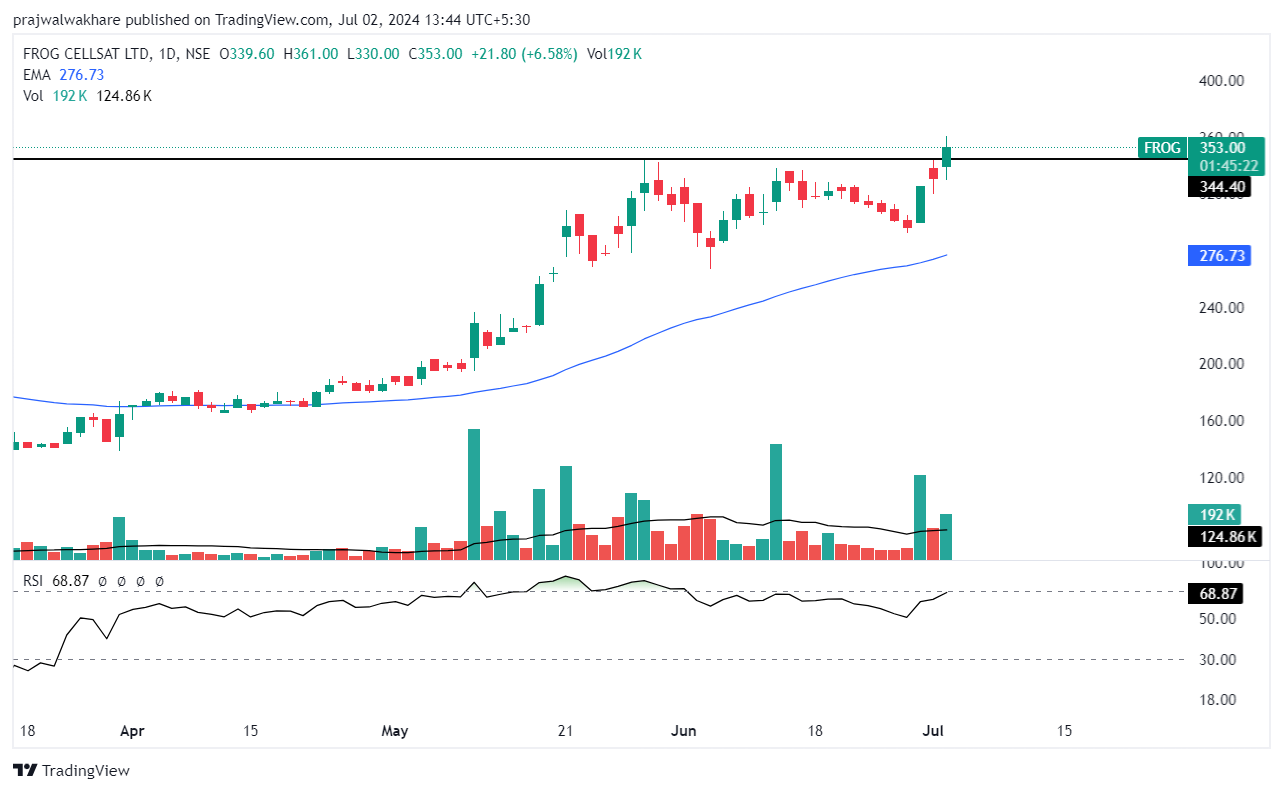Select the 344.40 horizontal line price label
Image resolution: width=1283 pixels, height=792 pixels.
point(1221,187)
